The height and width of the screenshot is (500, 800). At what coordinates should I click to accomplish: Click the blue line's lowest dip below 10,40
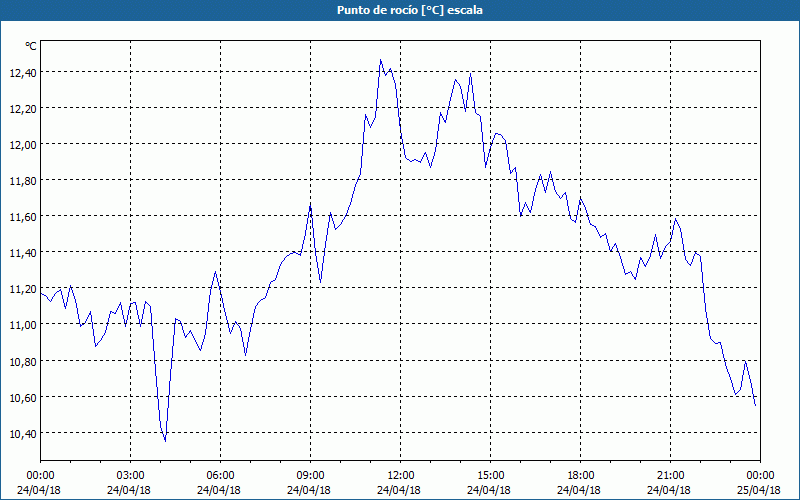tap(165, 440)
